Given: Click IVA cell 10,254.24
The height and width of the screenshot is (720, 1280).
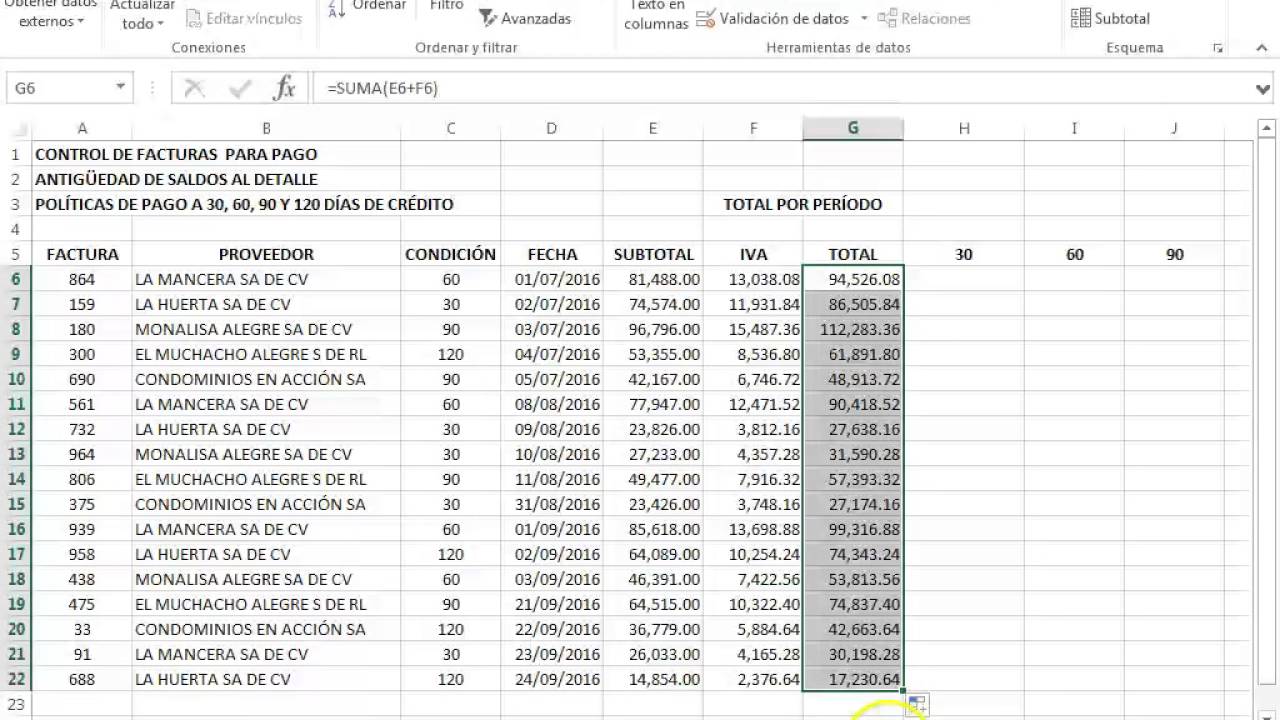Looking at the screenshot, I should click(x=753, y=554).
